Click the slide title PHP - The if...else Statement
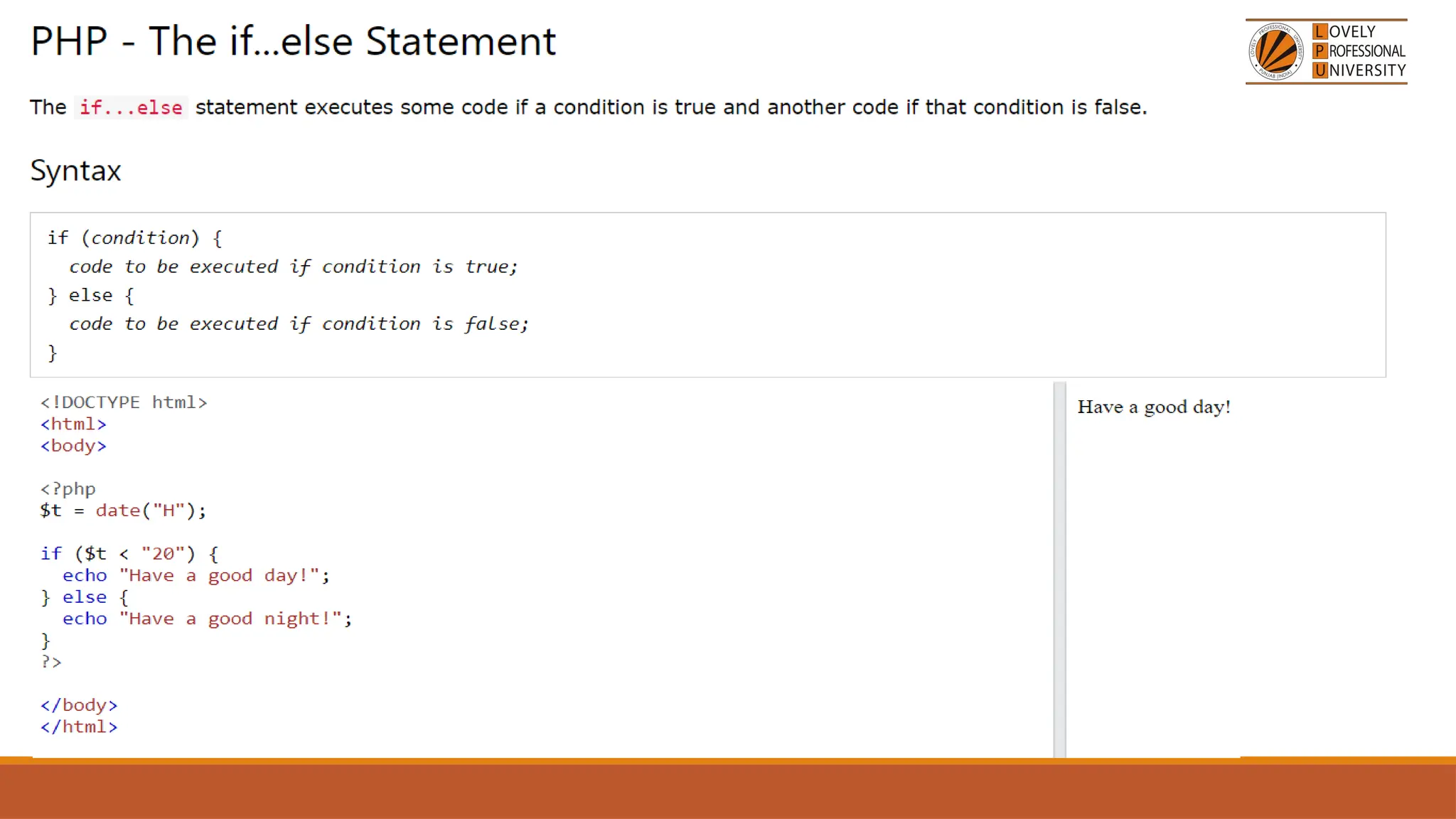This screenshot has height=819, width=1456. [x=293, y=41]
